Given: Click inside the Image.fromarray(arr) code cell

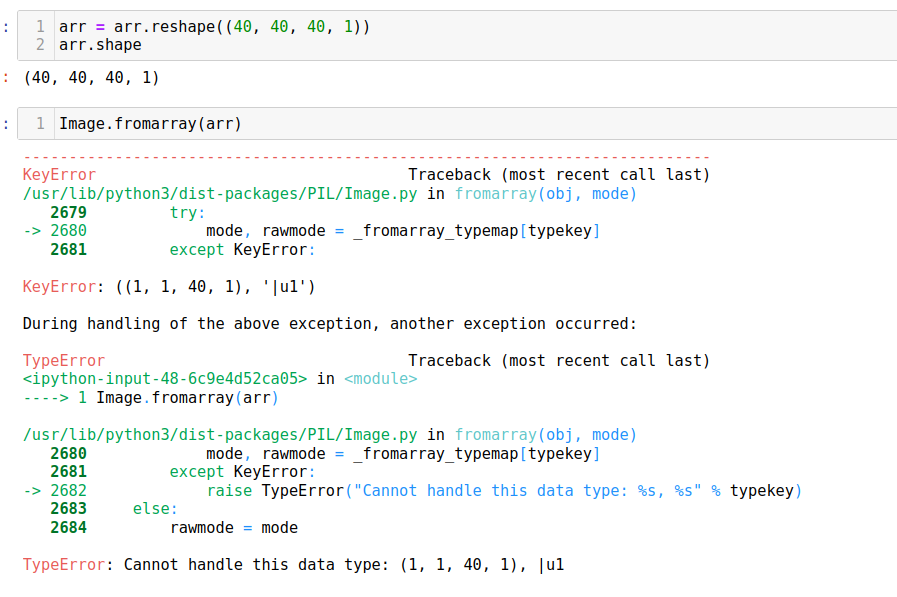Looking at the screenshot, I should [x=150, y=124].
